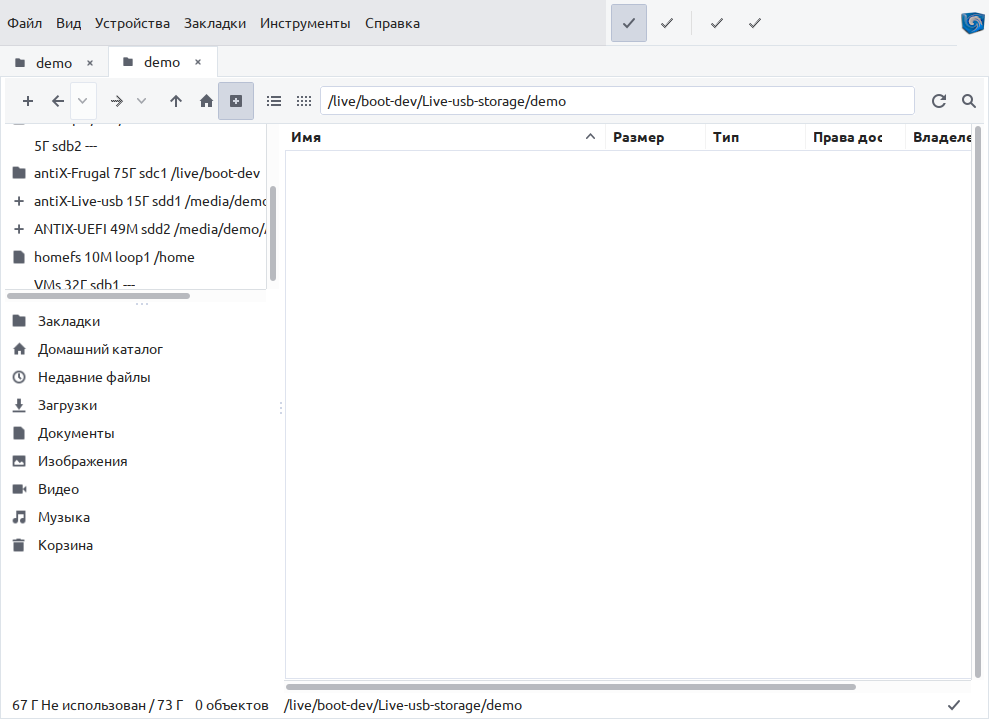The height and width of the screenshot is (719, 989).
Task: Switch to compact grid view icon
Action: 304,101
